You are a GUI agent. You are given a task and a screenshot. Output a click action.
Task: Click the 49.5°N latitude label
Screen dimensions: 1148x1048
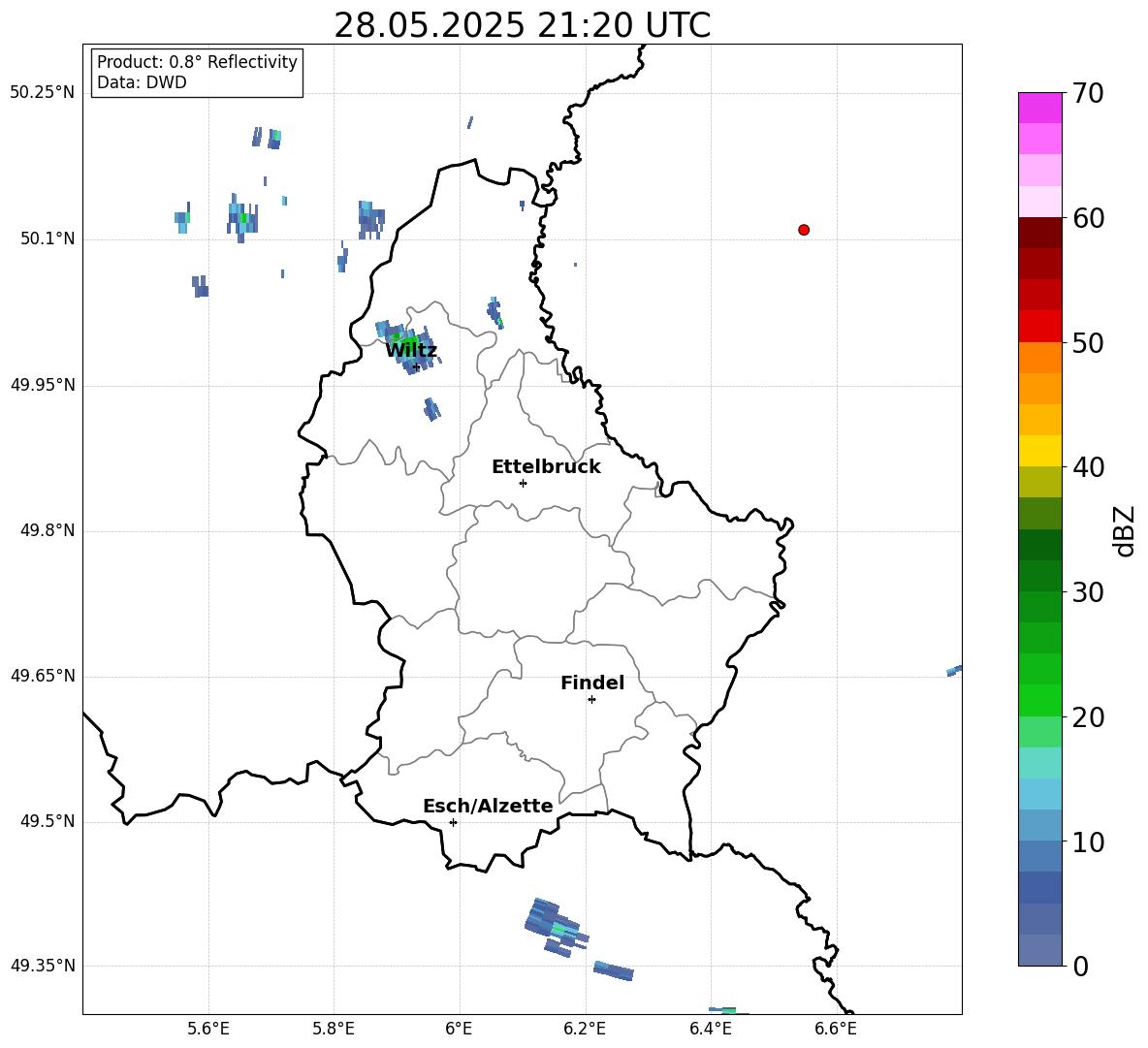[x=48, y=821]
